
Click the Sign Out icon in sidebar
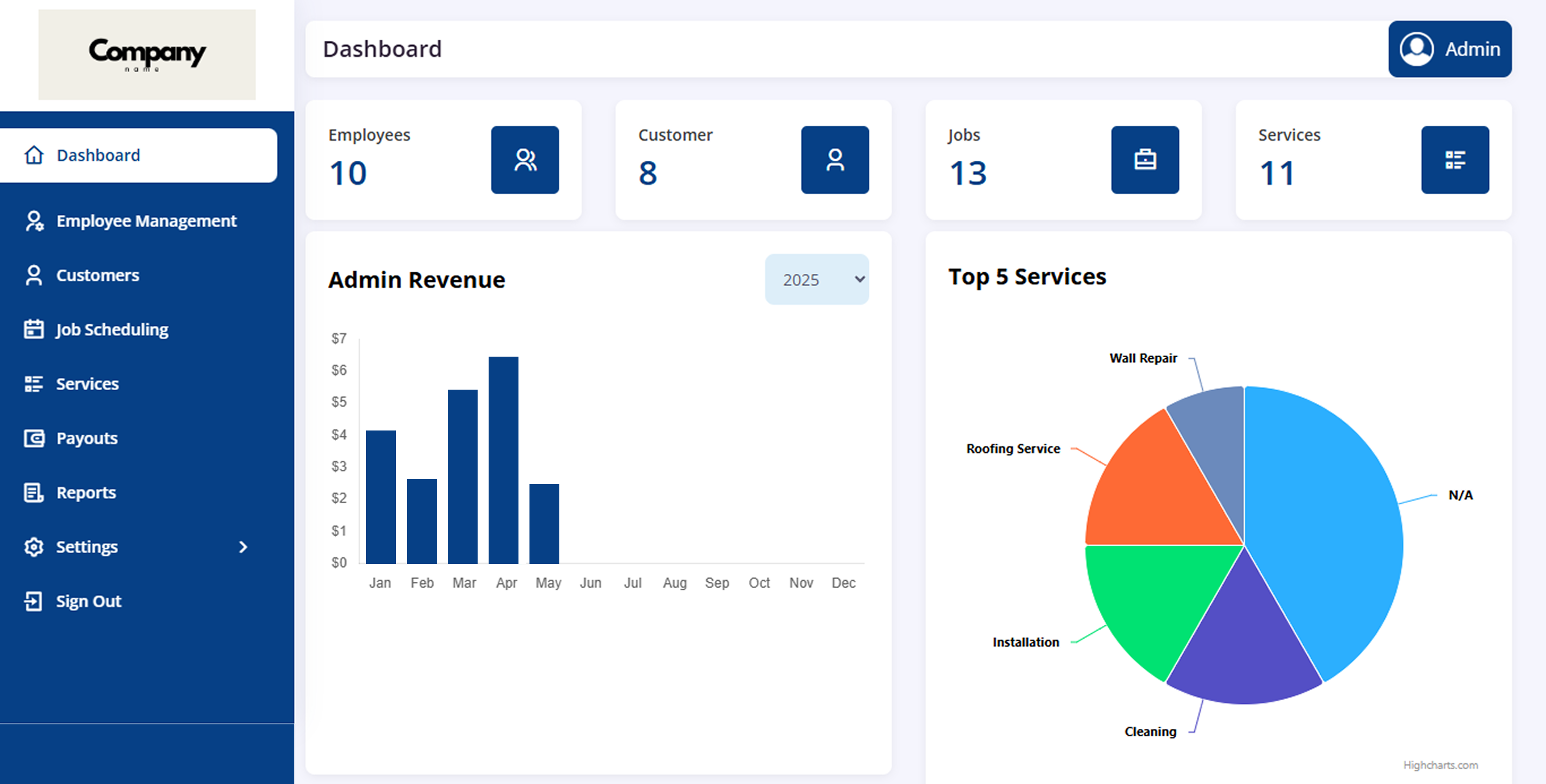34,601
